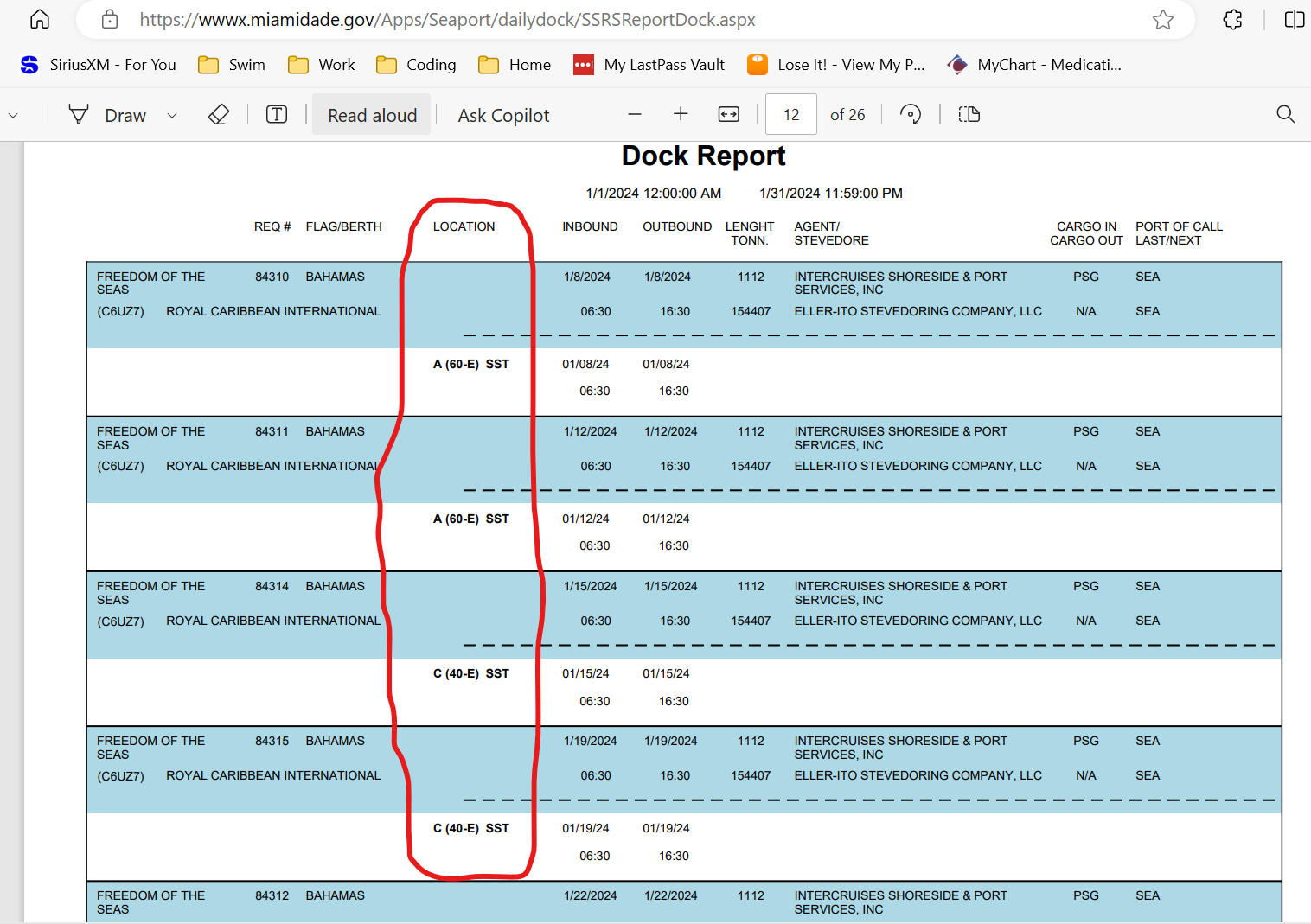Select the Eraser tool in the PDF toolbar

click(x=218, y=114)
